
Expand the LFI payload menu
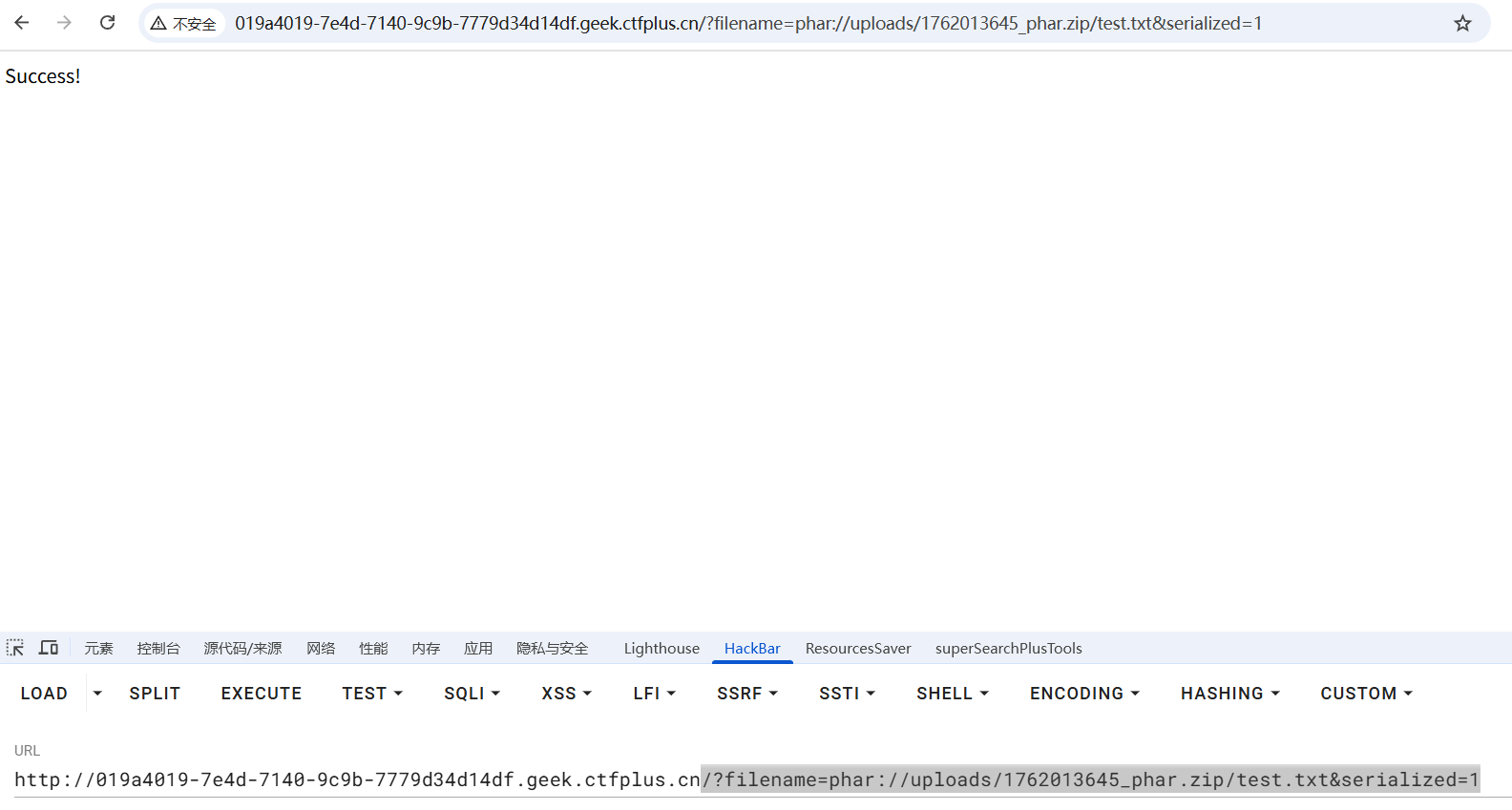(654, 694)
